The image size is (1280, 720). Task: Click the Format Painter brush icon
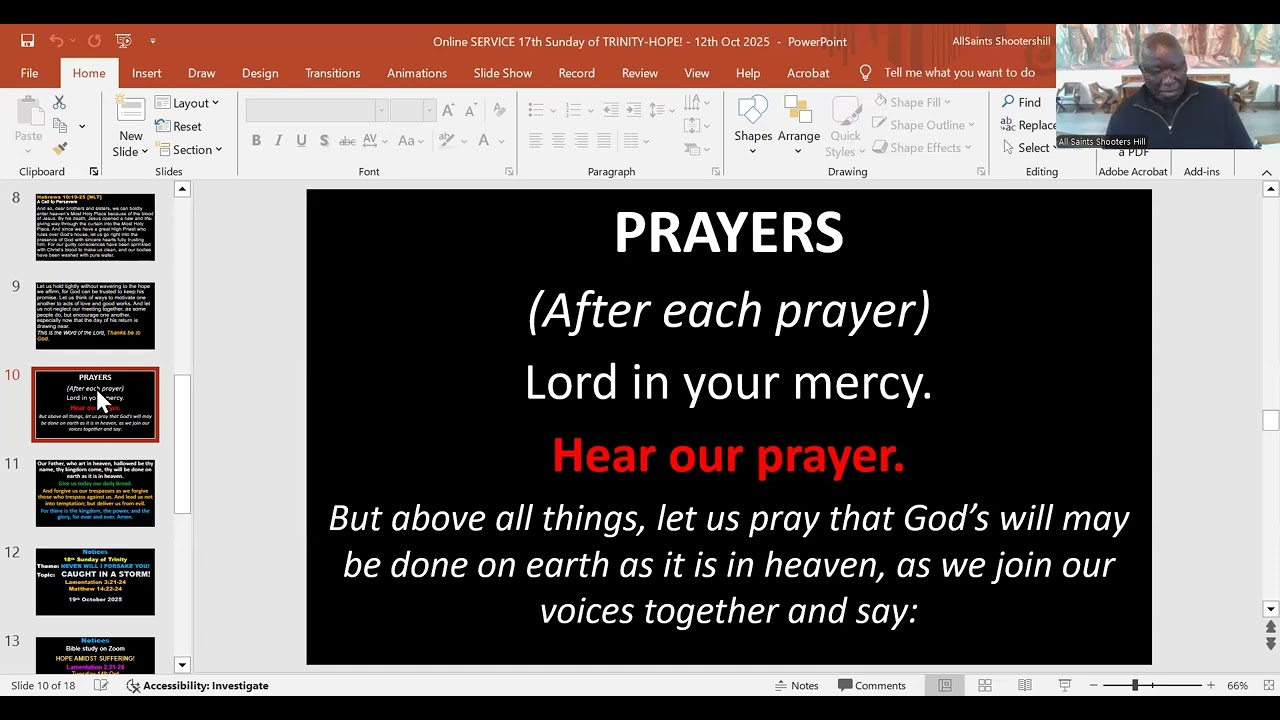(59, 149)
